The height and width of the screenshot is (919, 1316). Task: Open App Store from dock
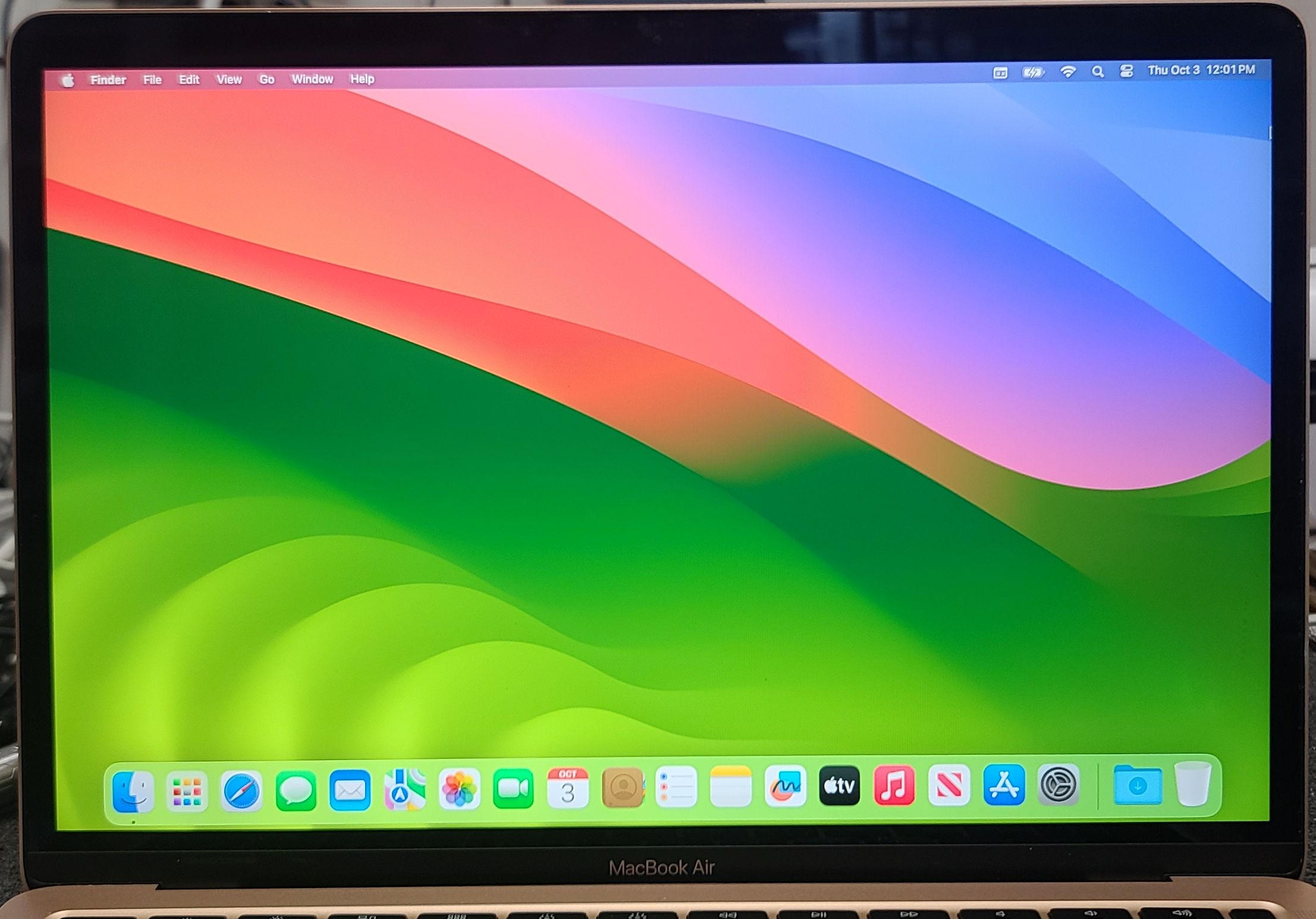1004,785
